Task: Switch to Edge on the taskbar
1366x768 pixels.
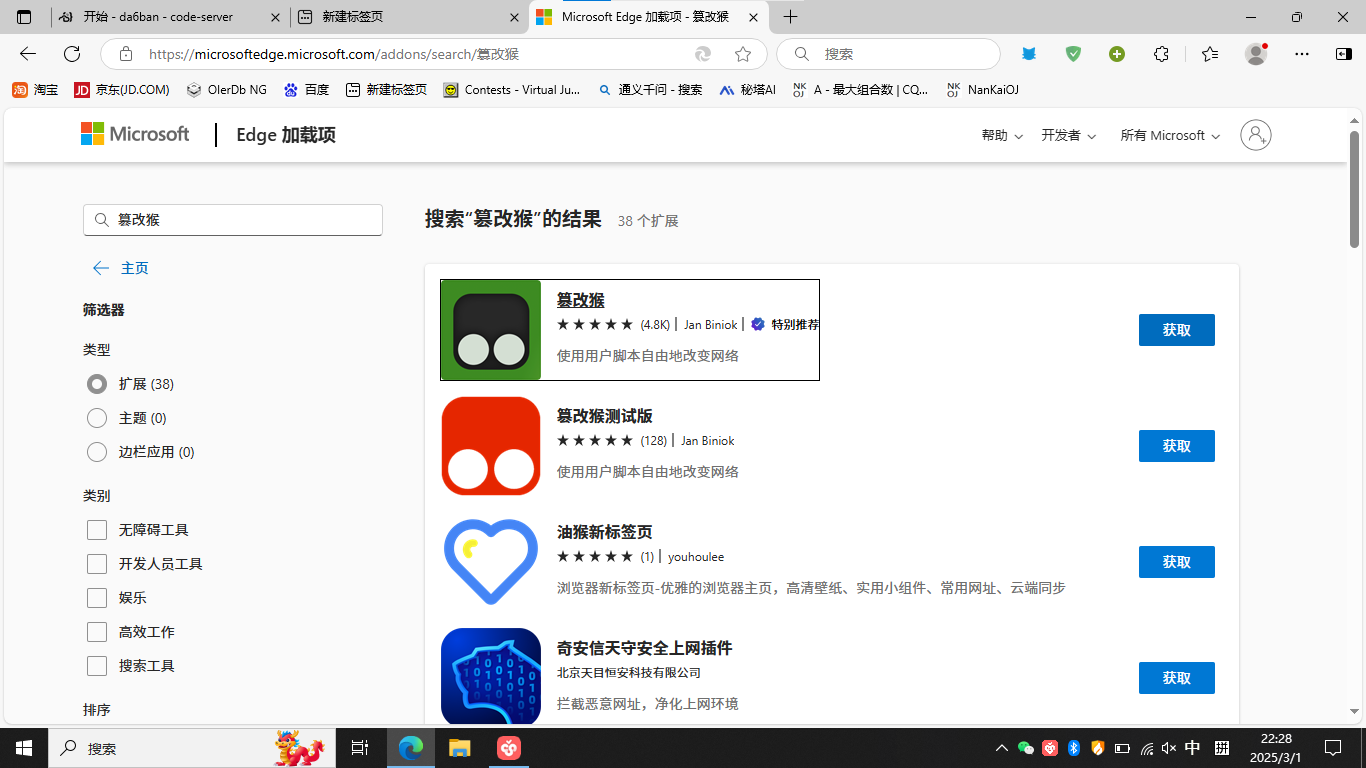Action: pyautogui.click(x=410, y=748)
